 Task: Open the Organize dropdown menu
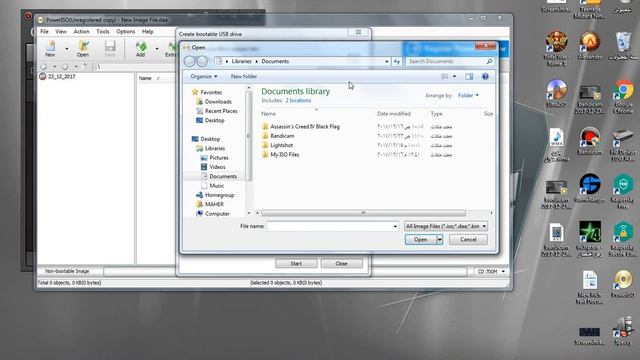pyautogui.click(x=204, y=76)
